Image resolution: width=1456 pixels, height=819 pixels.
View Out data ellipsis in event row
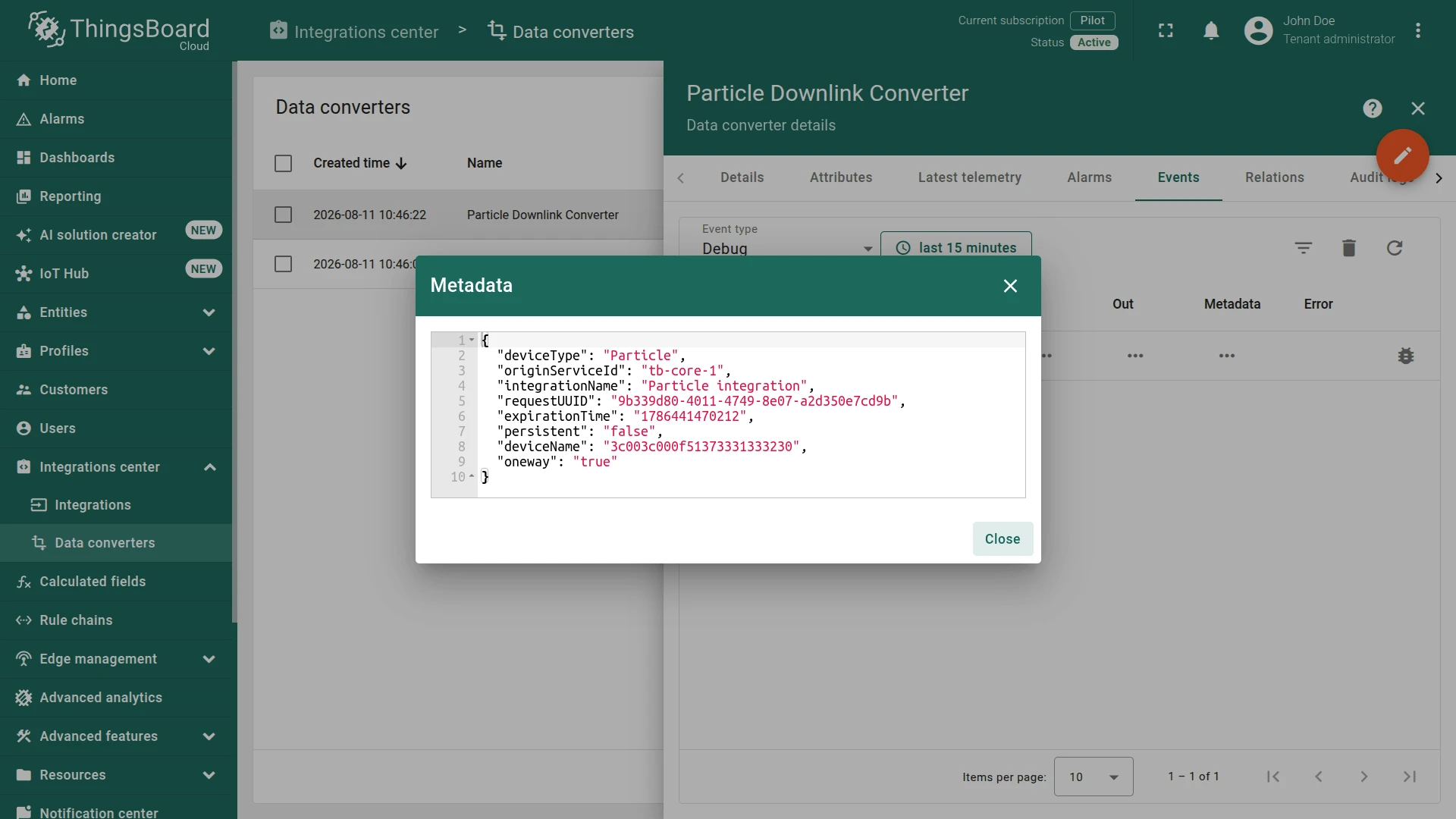1135,356
